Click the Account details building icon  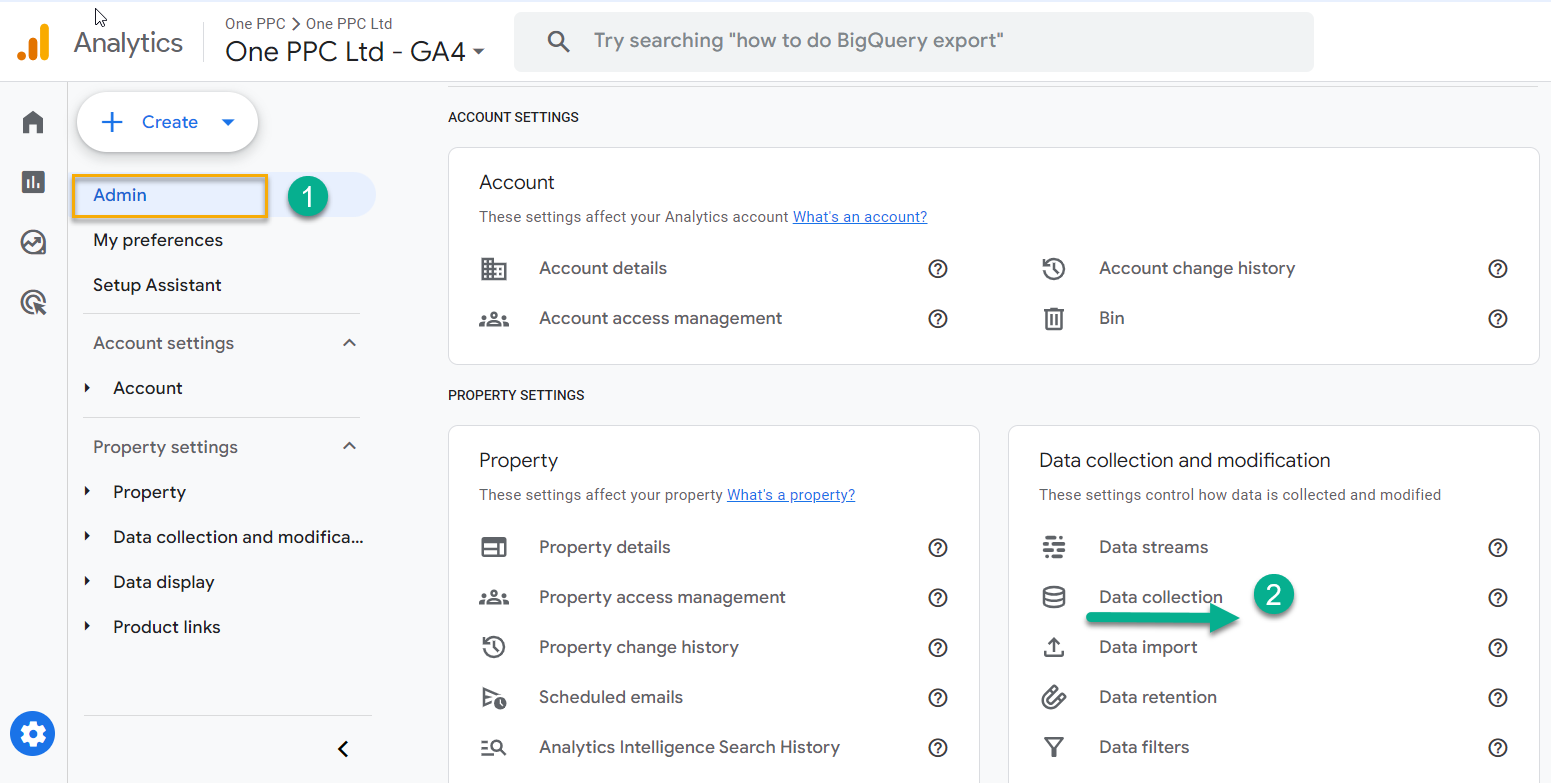[x=494, y=268]
